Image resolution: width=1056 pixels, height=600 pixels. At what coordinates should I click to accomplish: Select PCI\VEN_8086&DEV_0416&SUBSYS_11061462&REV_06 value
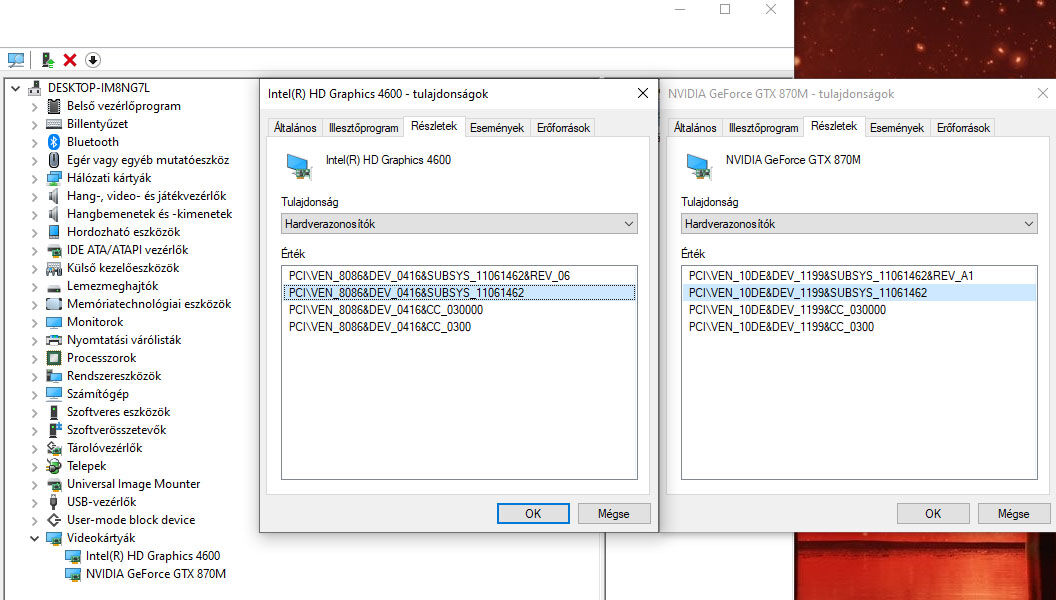coord(459,275)
